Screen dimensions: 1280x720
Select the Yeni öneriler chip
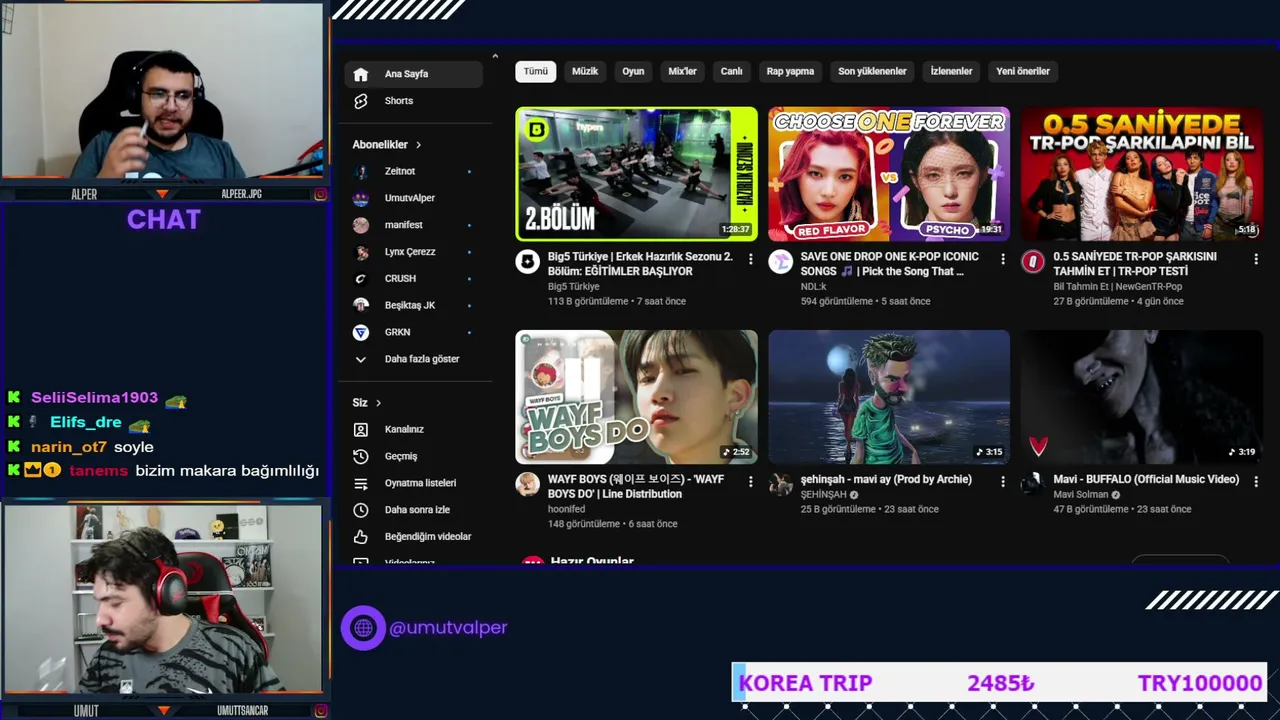[1023, 71]
